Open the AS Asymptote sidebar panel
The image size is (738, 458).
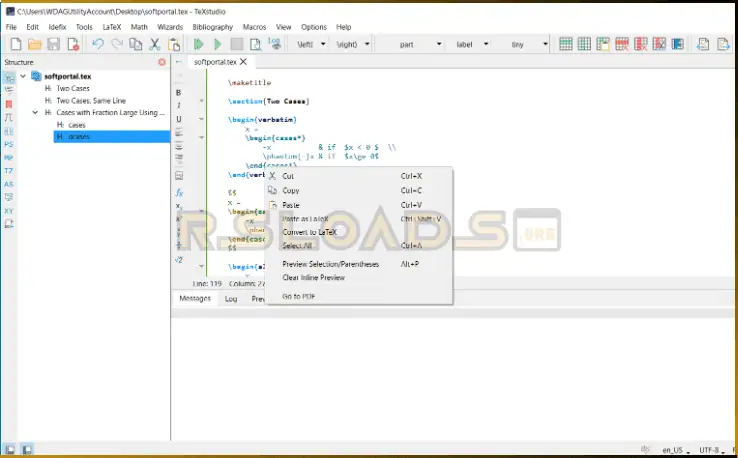9,184
